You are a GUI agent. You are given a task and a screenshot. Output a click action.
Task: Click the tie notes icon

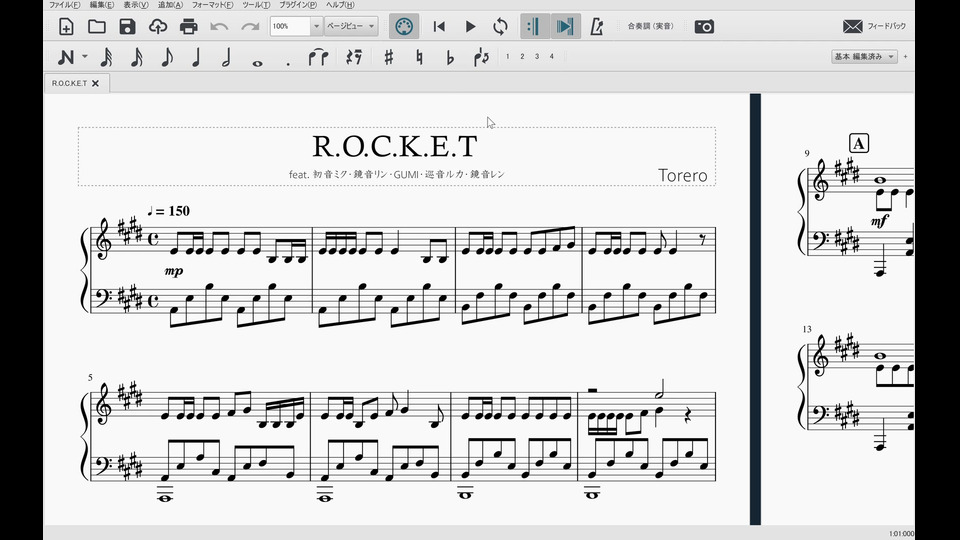coord(318,57)
